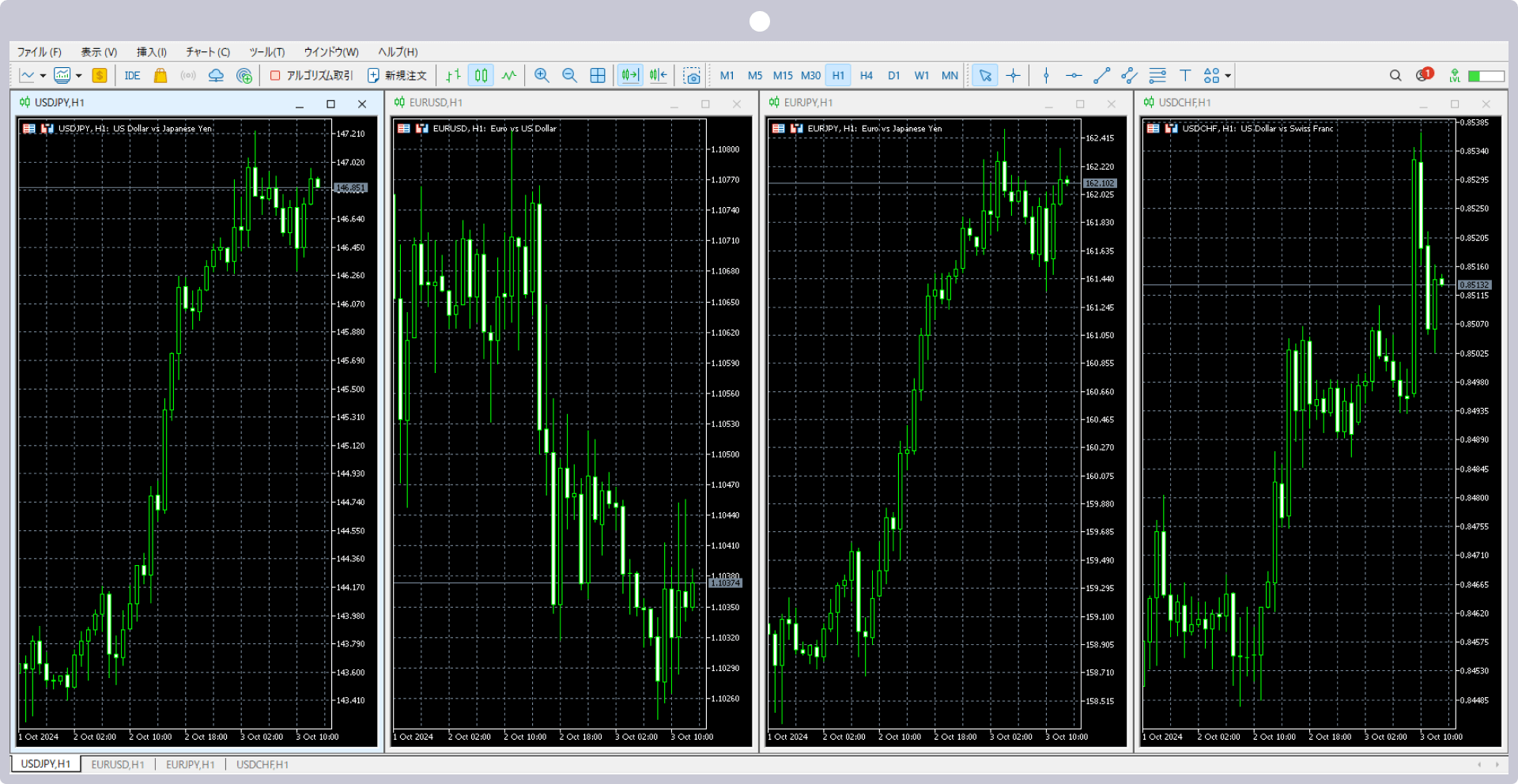1518x784 pixels.
Task: Select the text label tool
Action: pos(1184,76)
